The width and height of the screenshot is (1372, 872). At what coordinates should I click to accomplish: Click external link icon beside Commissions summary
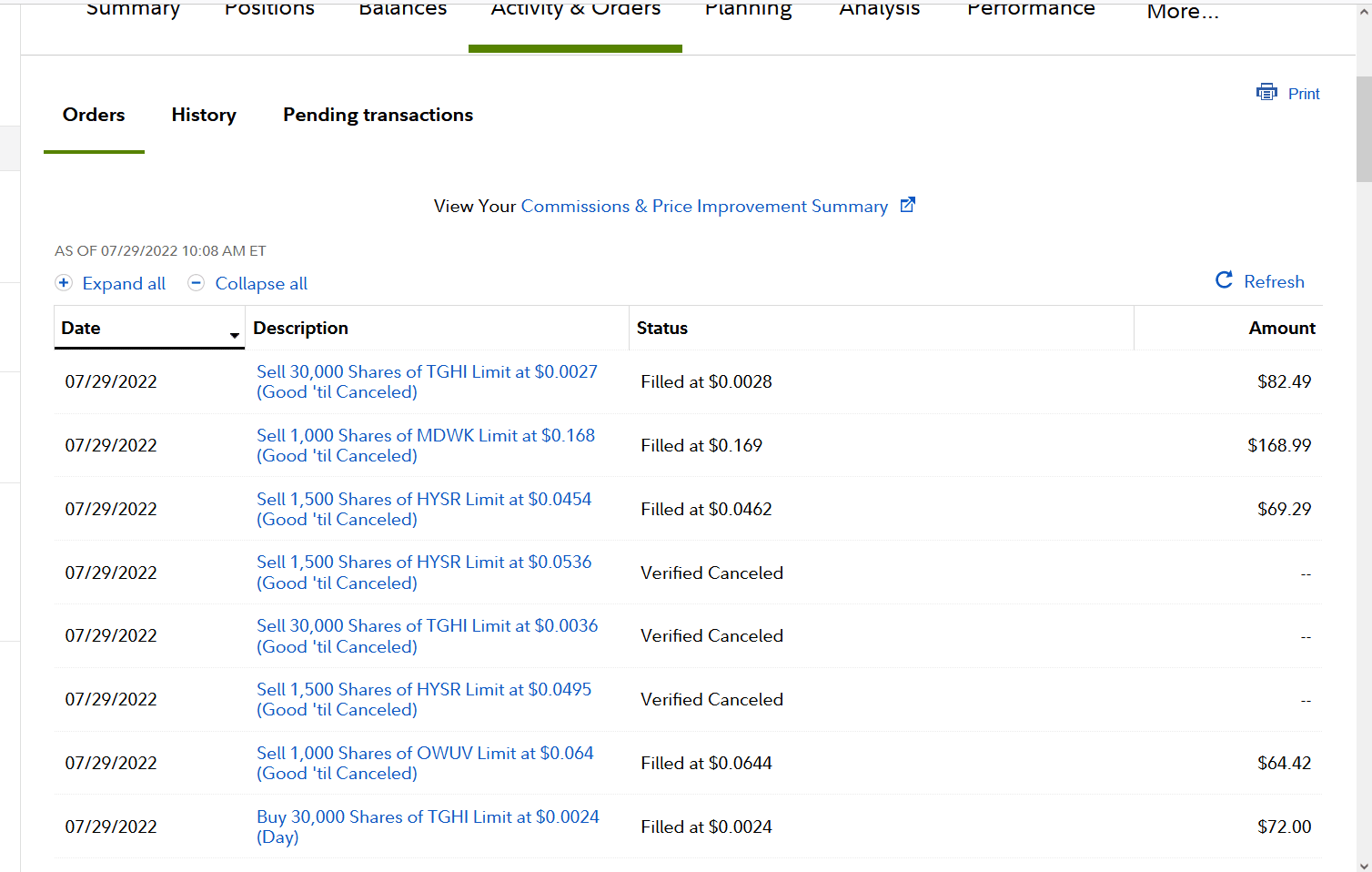[907, 206]
